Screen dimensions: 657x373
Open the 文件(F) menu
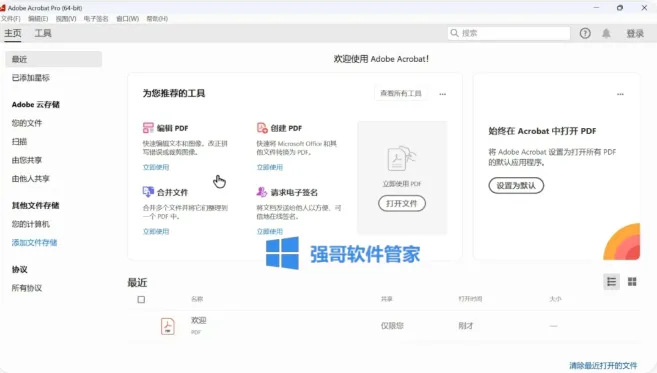(x=10, y=18)
